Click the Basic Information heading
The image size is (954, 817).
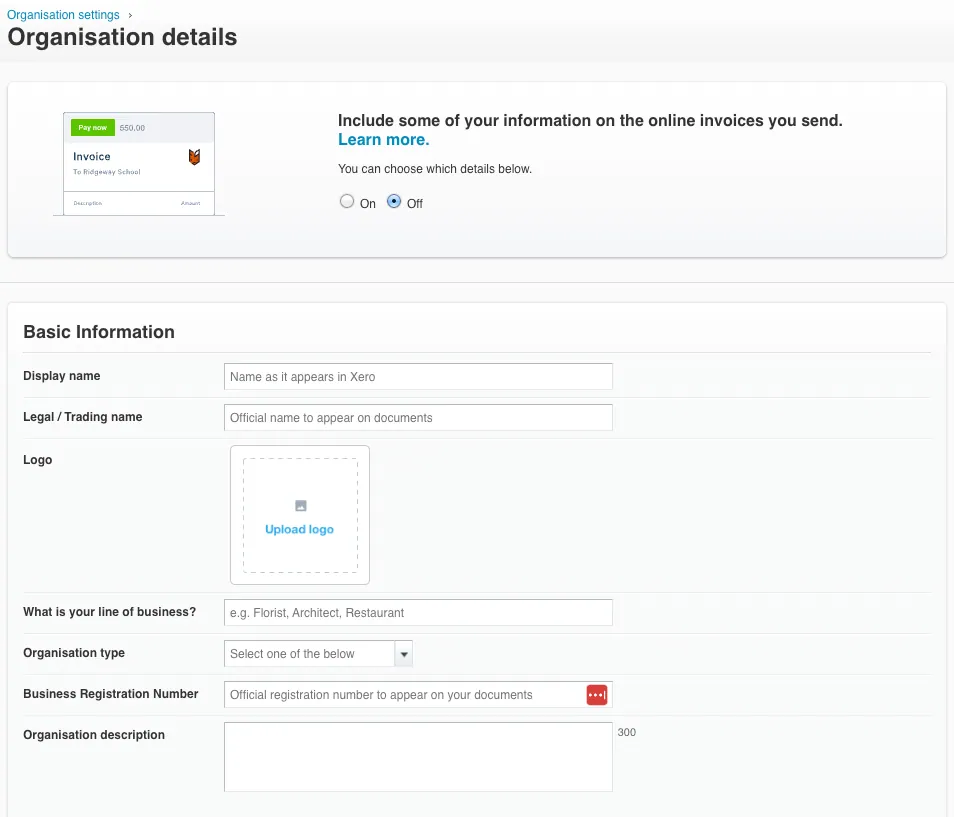click(99, 332)
